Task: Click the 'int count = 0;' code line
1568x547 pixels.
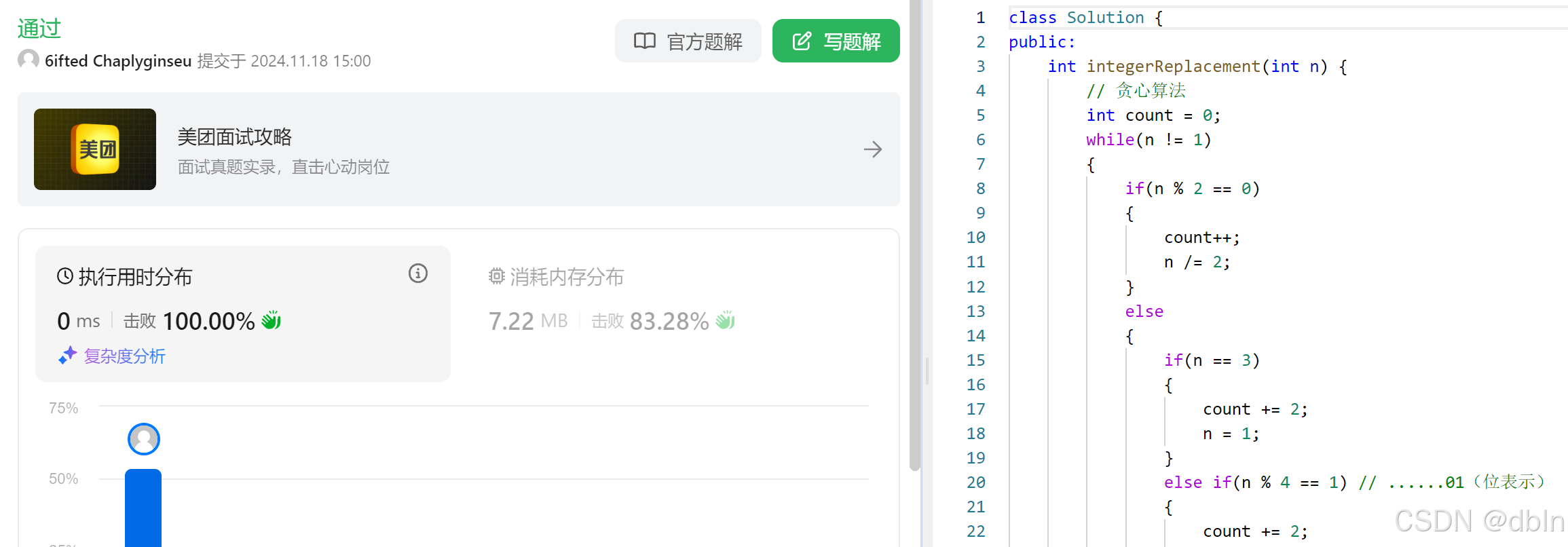Action: (x=1153, y=115)
